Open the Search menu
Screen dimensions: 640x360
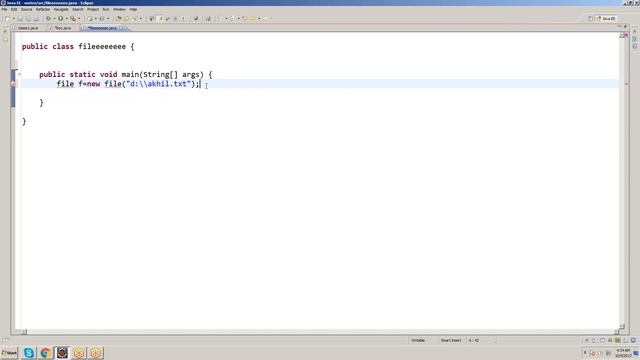[x=78, y=9]
